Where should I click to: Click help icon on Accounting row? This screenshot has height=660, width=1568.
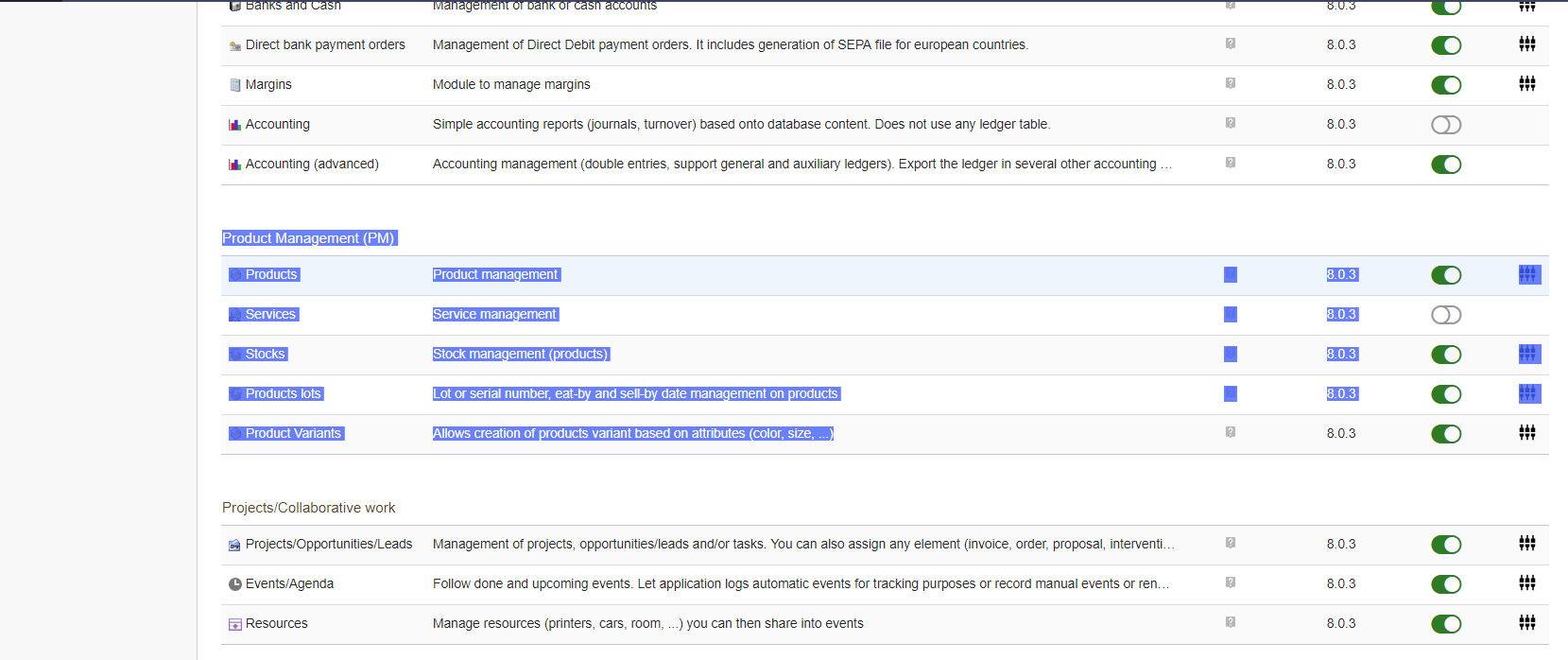tap(1231, 123)
